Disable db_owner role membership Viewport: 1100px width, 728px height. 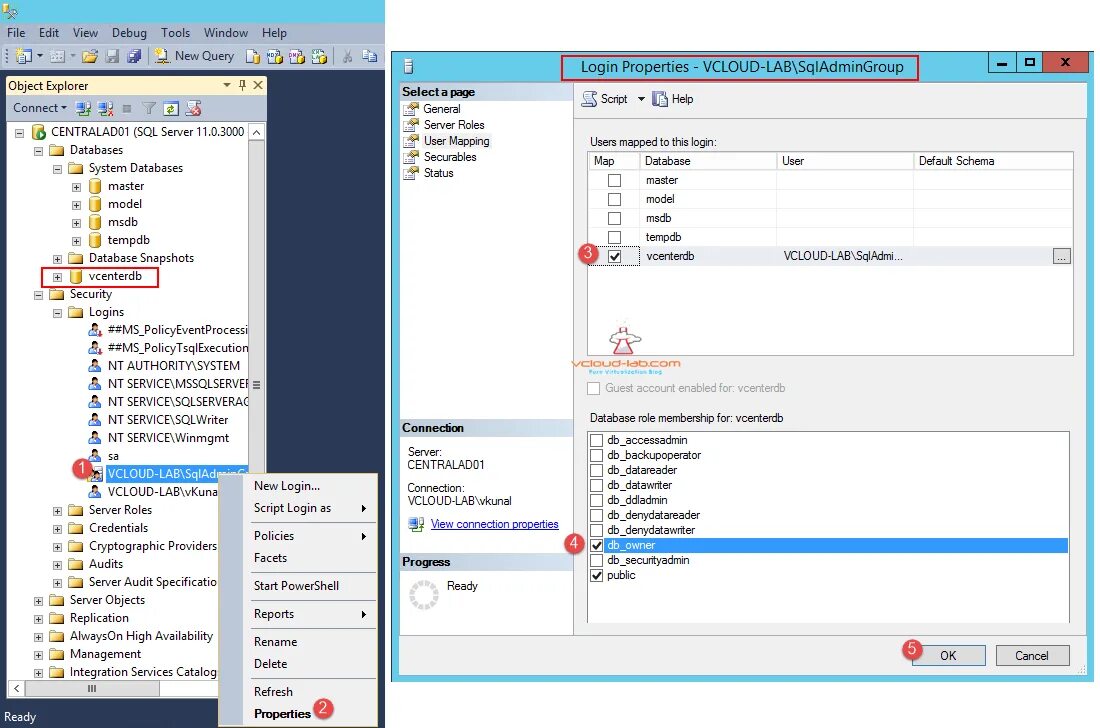597,545
